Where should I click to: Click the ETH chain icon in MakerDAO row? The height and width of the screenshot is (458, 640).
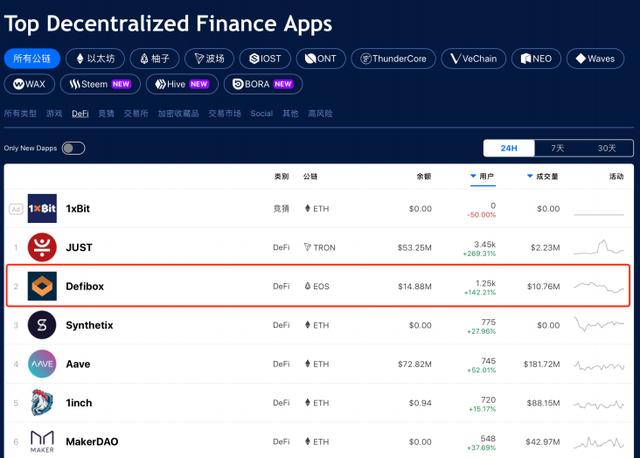tap(308, 441)
